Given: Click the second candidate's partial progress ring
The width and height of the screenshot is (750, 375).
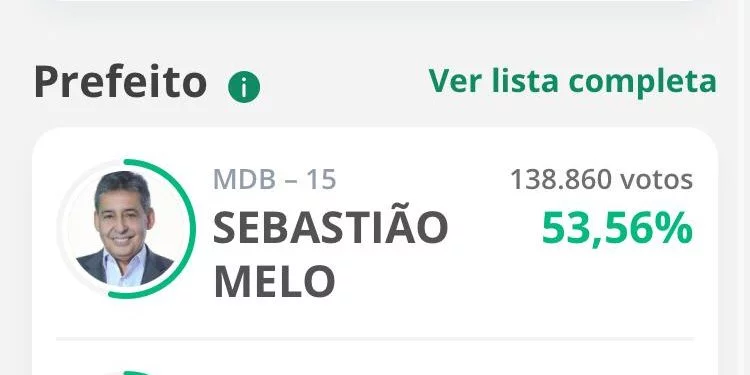Looking at the screenshot, I should click(136, 373).
